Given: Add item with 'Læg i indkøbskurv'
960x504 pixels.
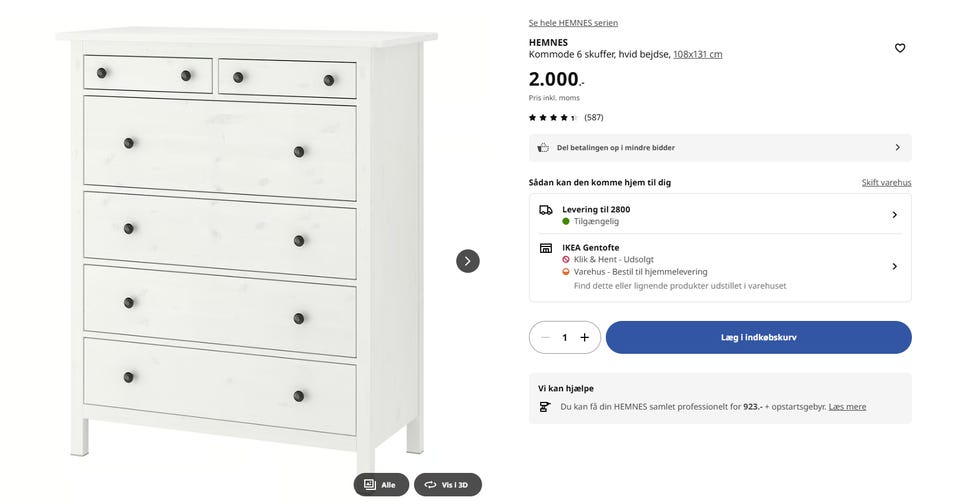Looking at the screenshot, I should [758, 337].
